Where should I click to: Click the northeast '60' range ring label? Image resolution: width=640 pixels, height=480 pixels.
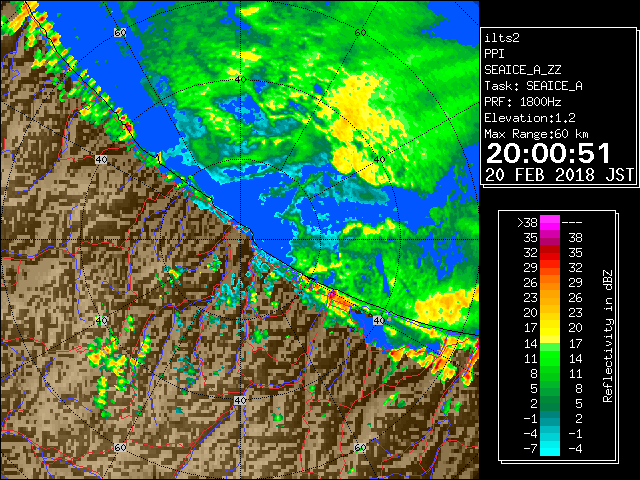[360, 33]
